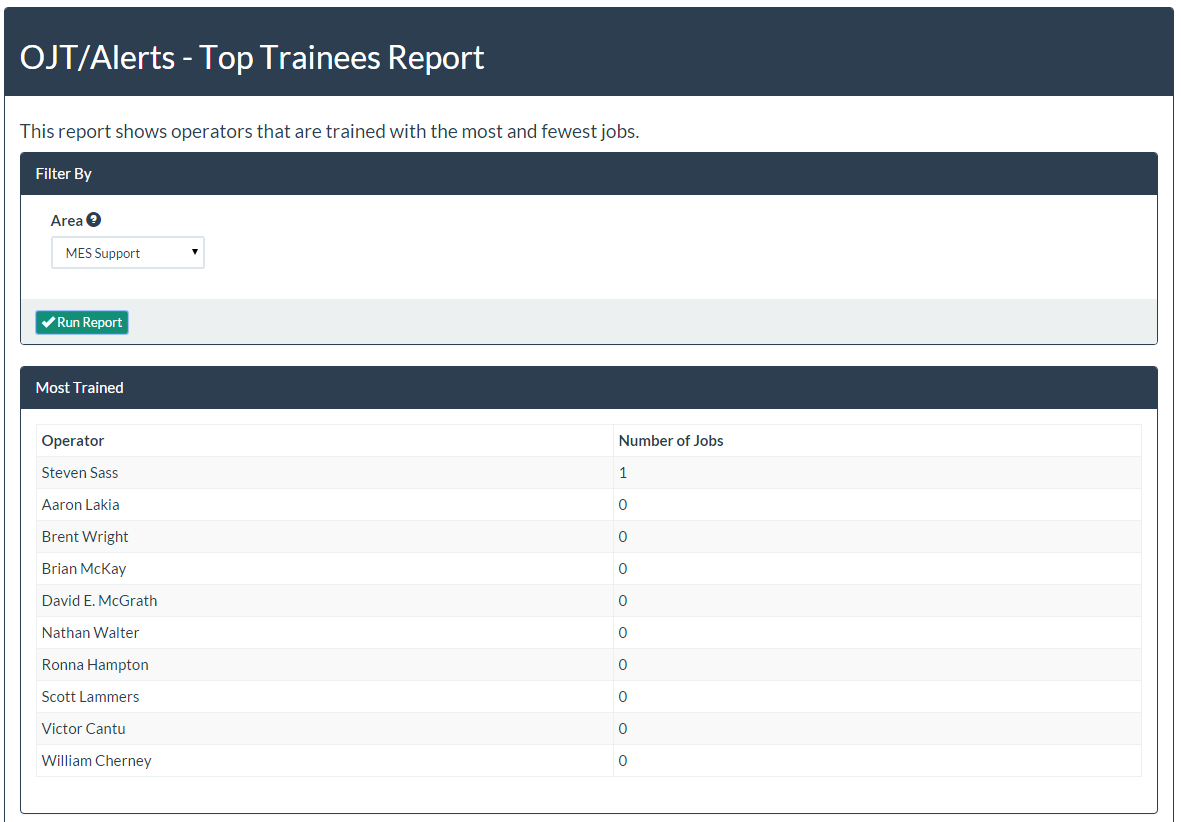Click on operator Brent Wright
Viewport: 1181px width, 822px height.
click(x=85, y=537)
